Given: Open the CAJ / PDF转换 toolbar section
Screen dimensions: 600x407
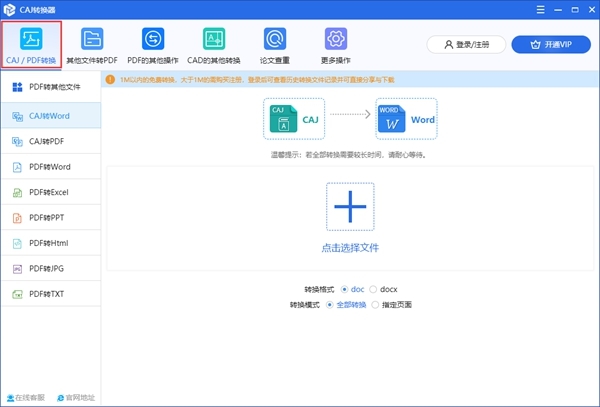Looking at the screenshot, I should [32, 43].
